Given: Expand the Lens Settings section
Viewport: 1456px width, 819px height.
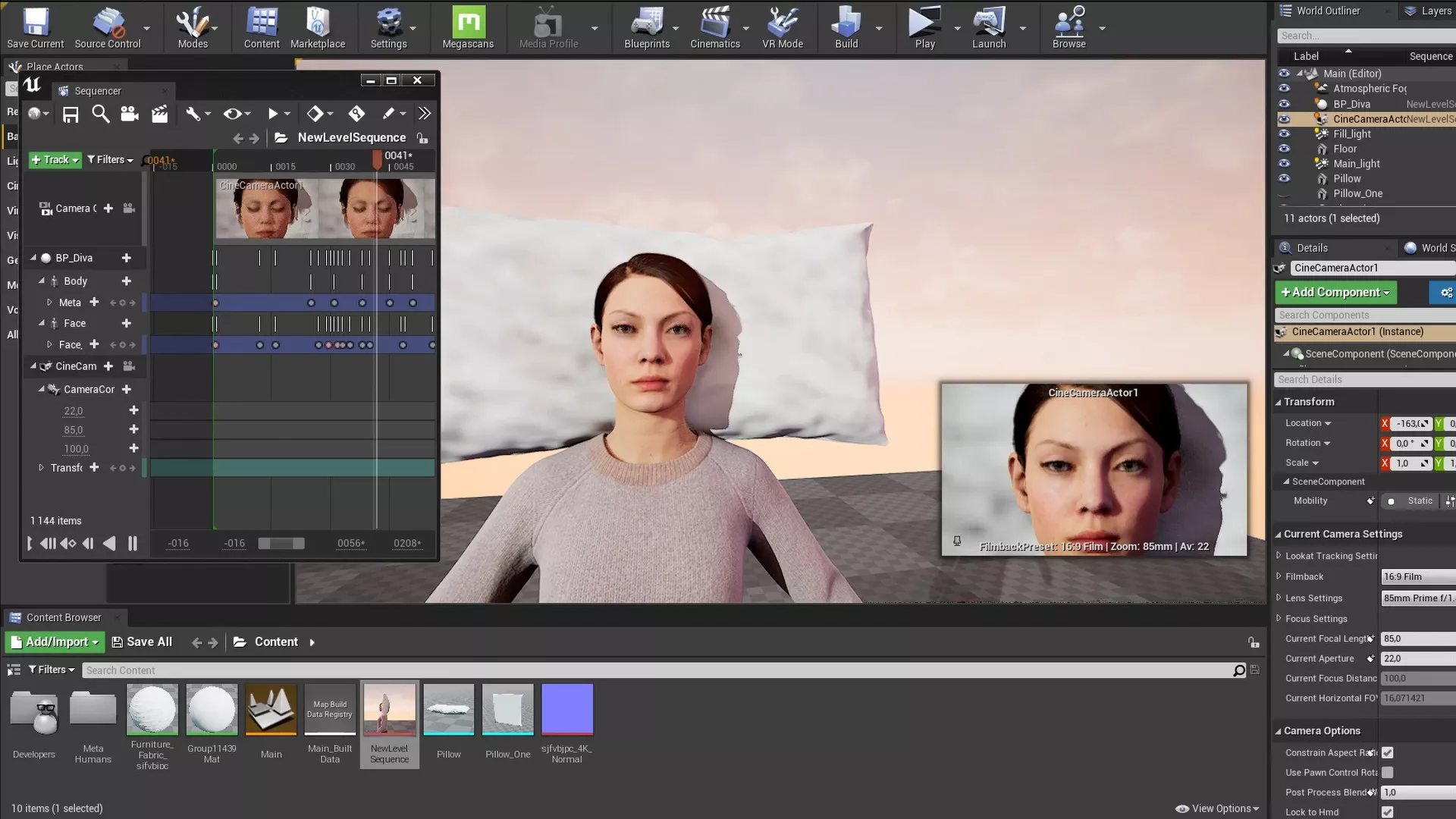Looking at the screenshot, I should click(1279, 598).
